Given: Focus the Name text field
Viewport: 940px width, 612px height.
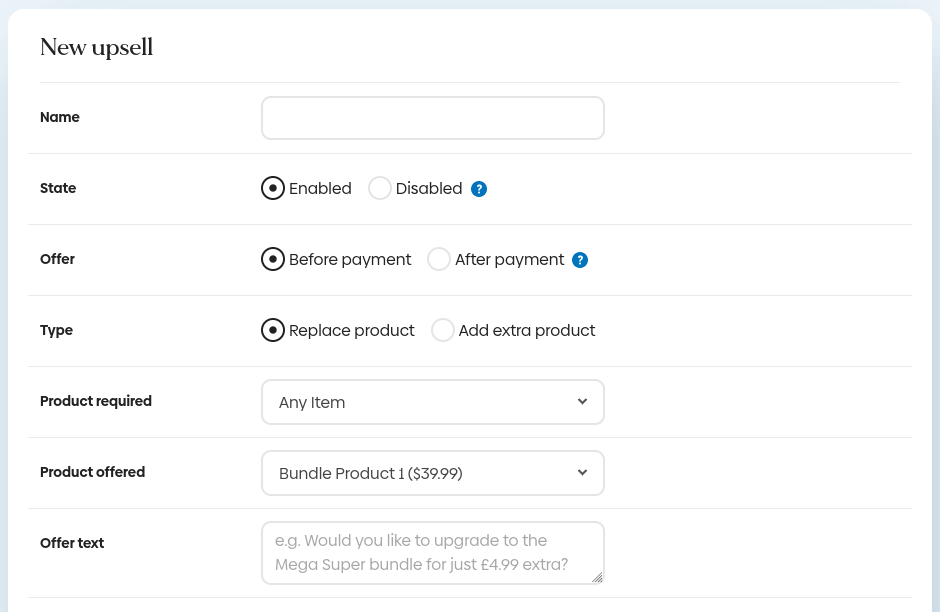Looking at the screenshot, I should tap(432, 118).
